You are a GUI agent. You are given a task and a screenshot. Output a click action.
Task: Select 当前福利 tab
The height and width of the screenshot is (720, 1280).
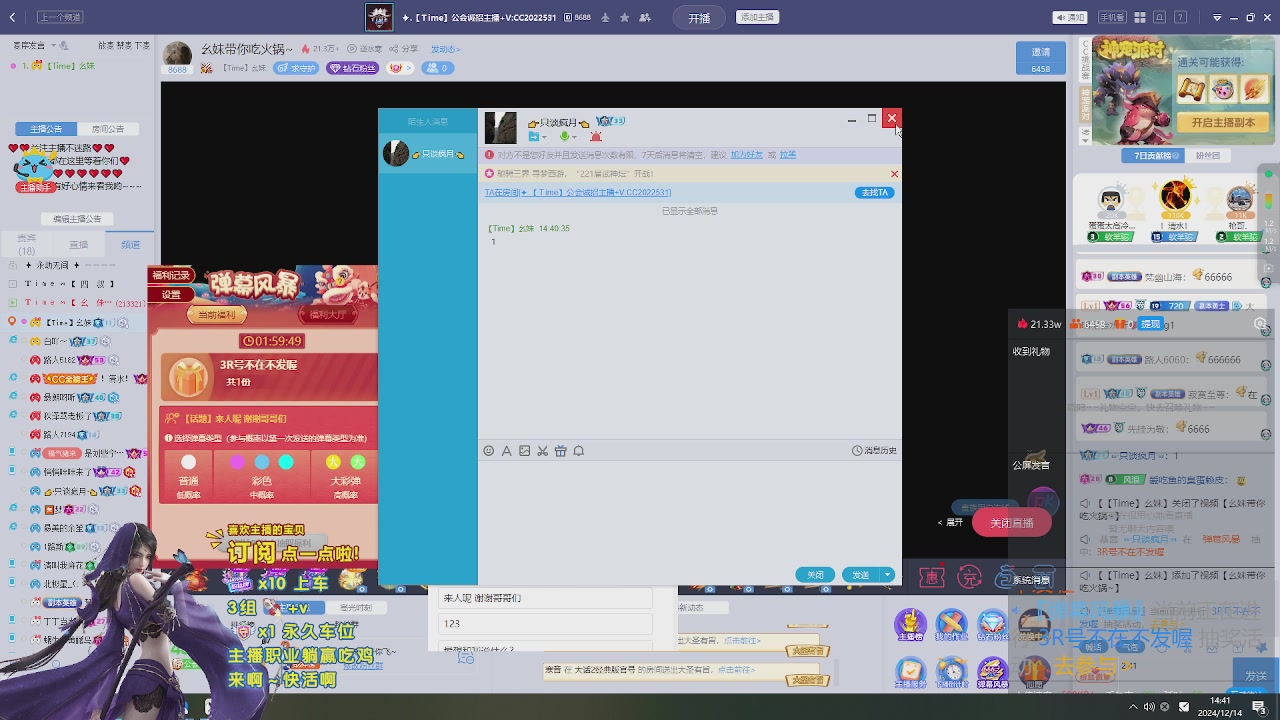point(216,315)
